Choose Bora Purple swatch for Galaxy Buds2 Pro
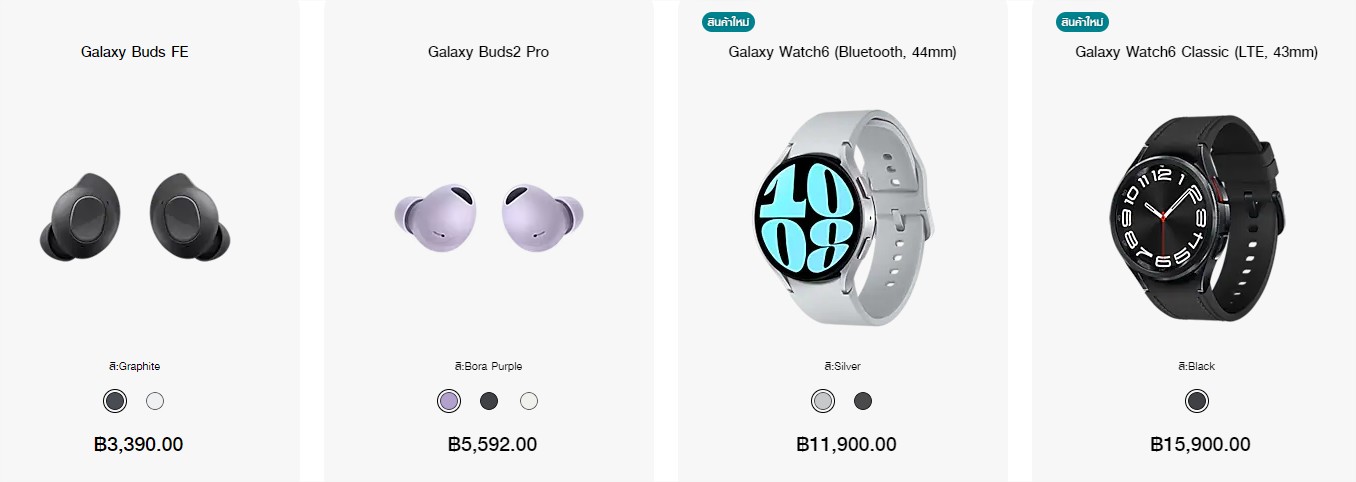Image resolution: width=1356 pixels, height=482 pixels. click(449, 401)
